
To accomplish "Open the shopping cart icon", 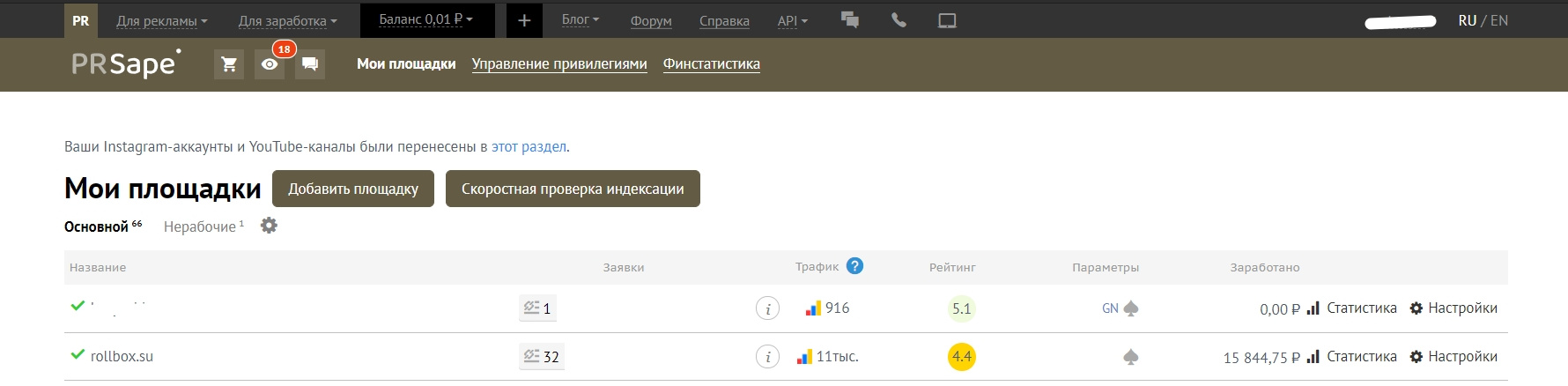I will click(x=229, y=64).
